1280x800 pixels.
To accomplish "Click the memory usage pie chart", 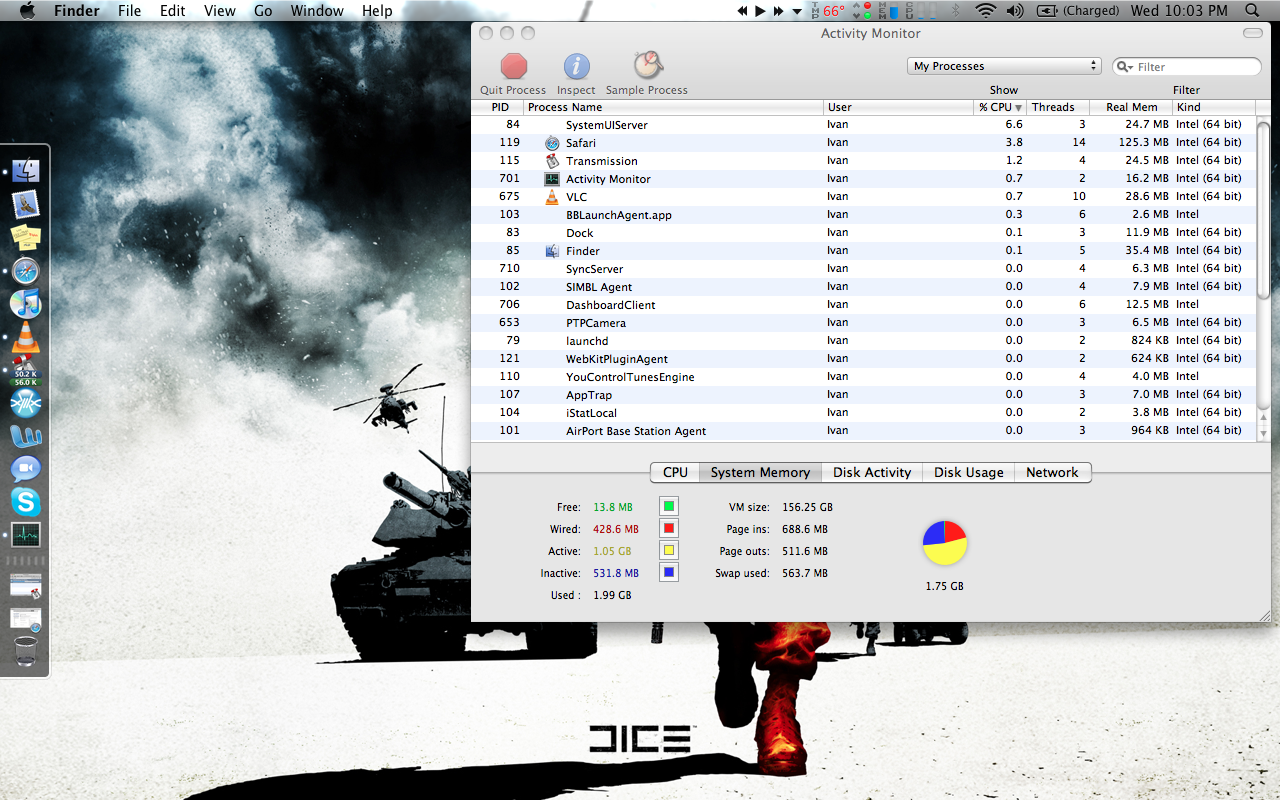I will [x=945, y=543].
